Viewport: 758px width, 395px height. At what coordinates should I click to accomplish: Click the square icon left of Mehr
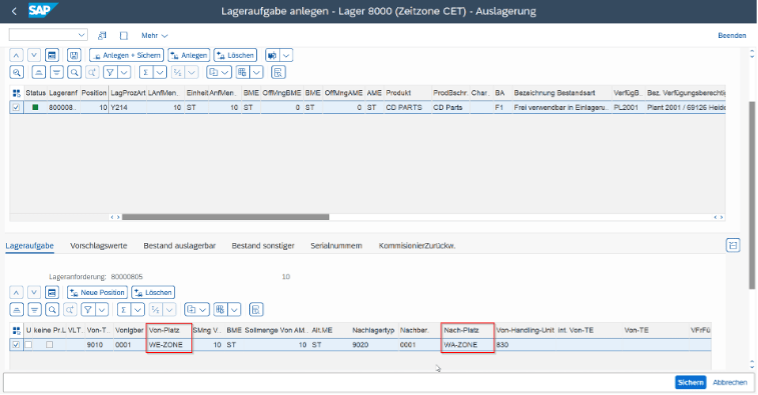pyautogui.click(x=124, y=35)
